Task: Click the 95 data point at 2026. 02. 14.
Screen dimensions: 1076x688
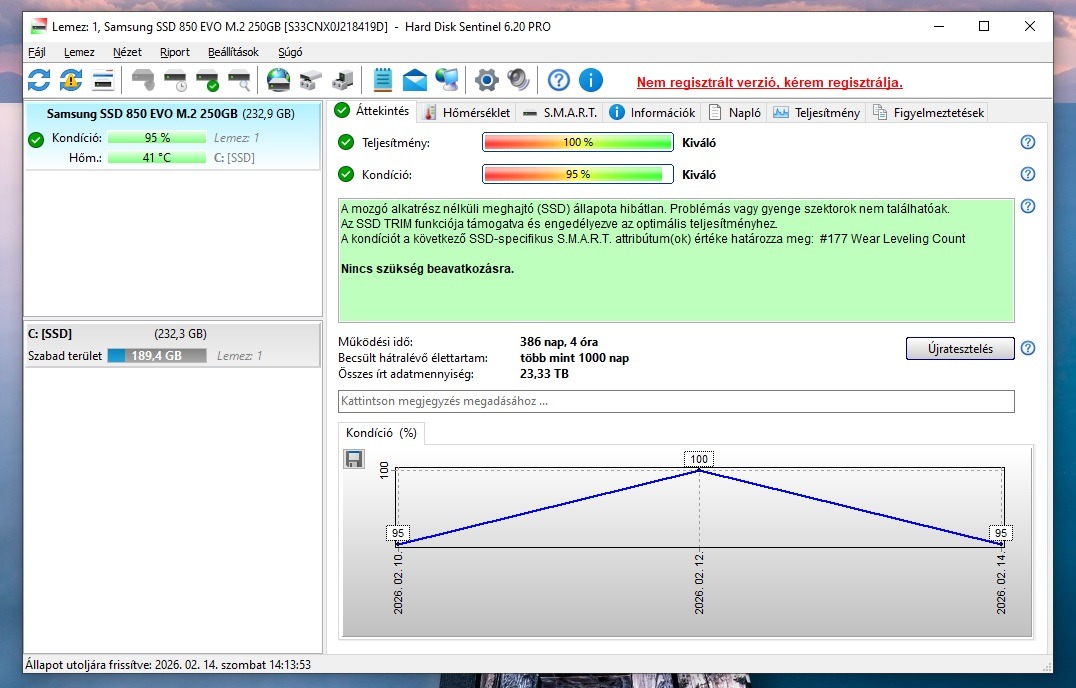Action: coord(1002,544)
